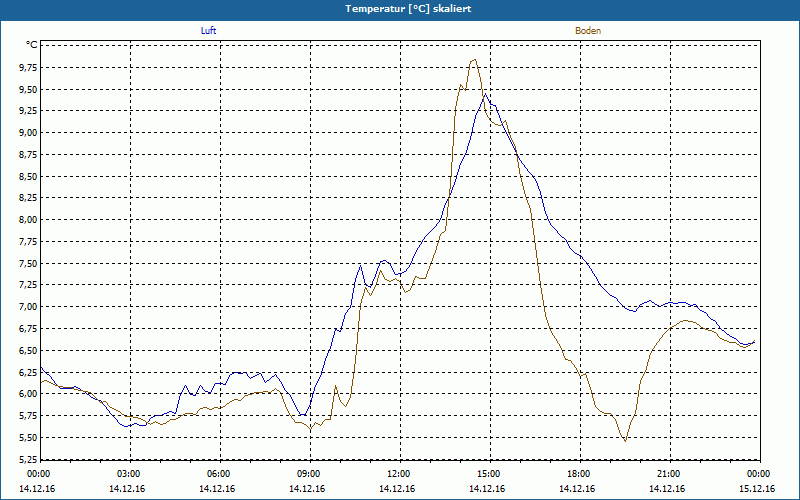Click the 7,75 y-axis value
The height and width of the screenshot is (500, 800).
point(28,242)
